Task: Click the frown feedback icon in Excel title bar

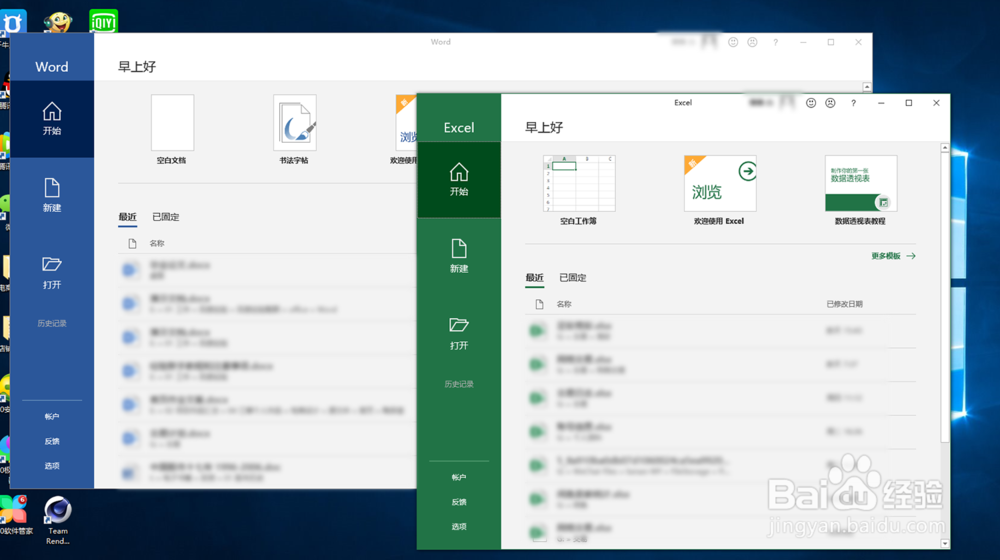Action: pos(830,103)
